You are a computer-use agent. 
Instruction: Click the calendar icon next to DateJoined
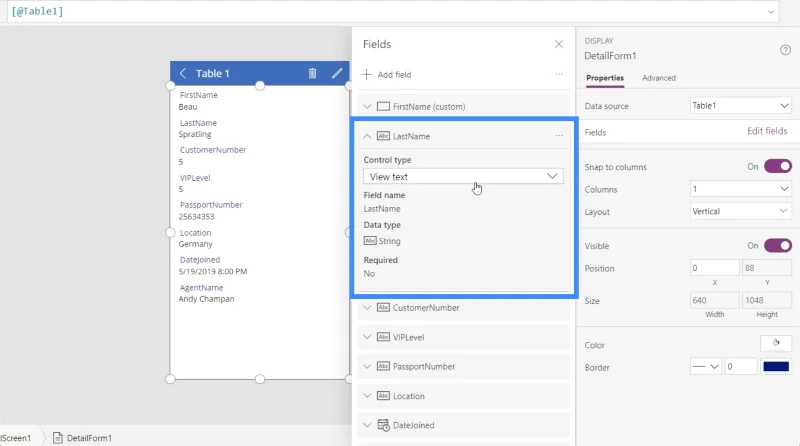tap(383, 425)
